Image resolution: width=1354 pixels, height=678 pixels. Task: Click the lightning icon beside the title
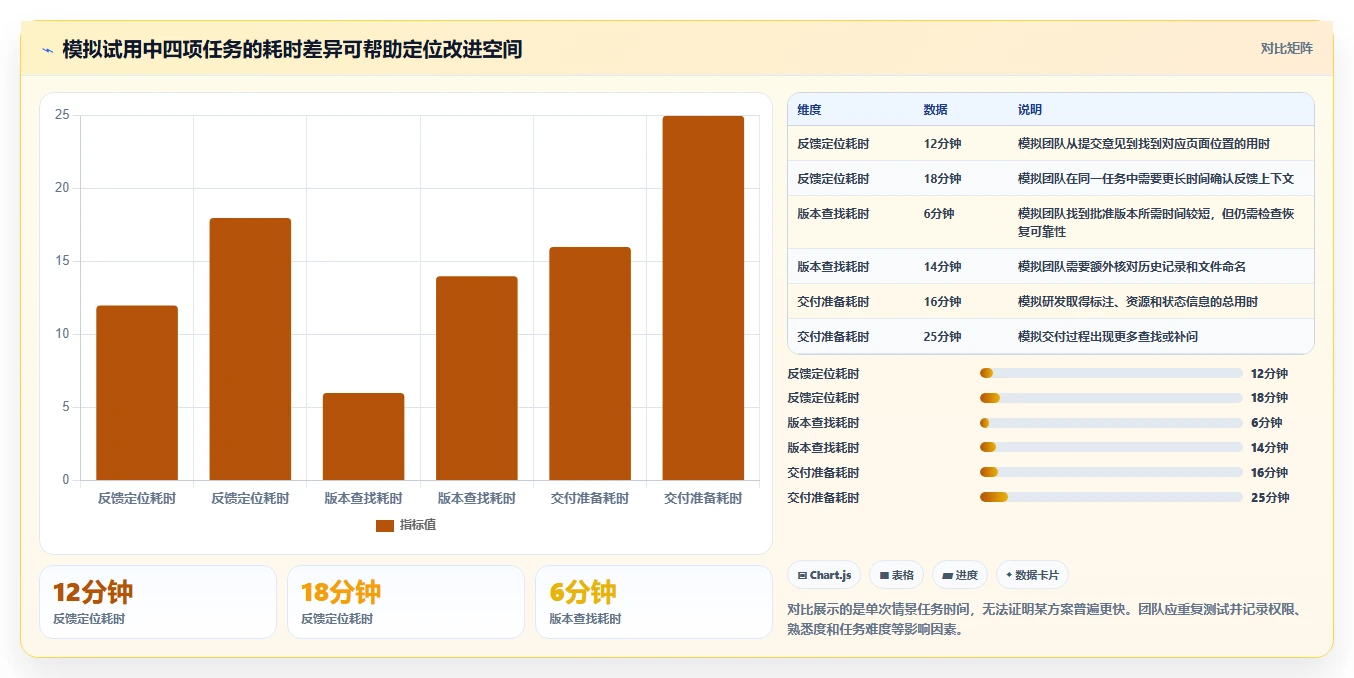click(48, 50)
